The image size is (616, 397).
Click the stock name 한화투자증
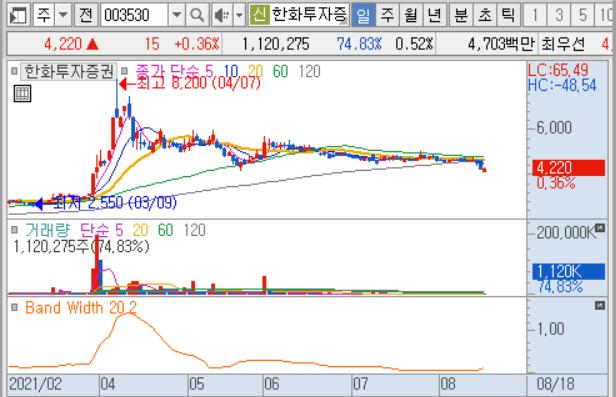(310, 15)
